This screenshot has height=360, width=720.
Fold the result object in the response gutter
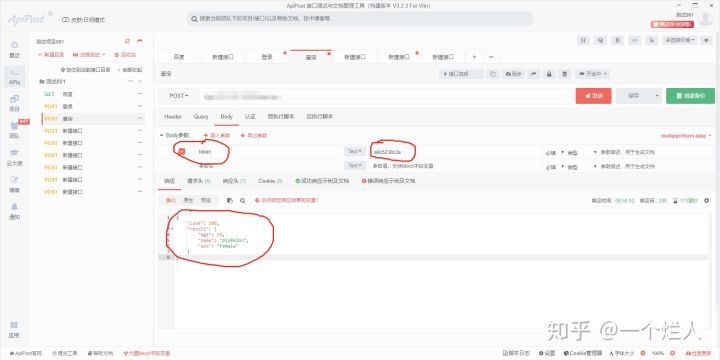pos(172,228)
